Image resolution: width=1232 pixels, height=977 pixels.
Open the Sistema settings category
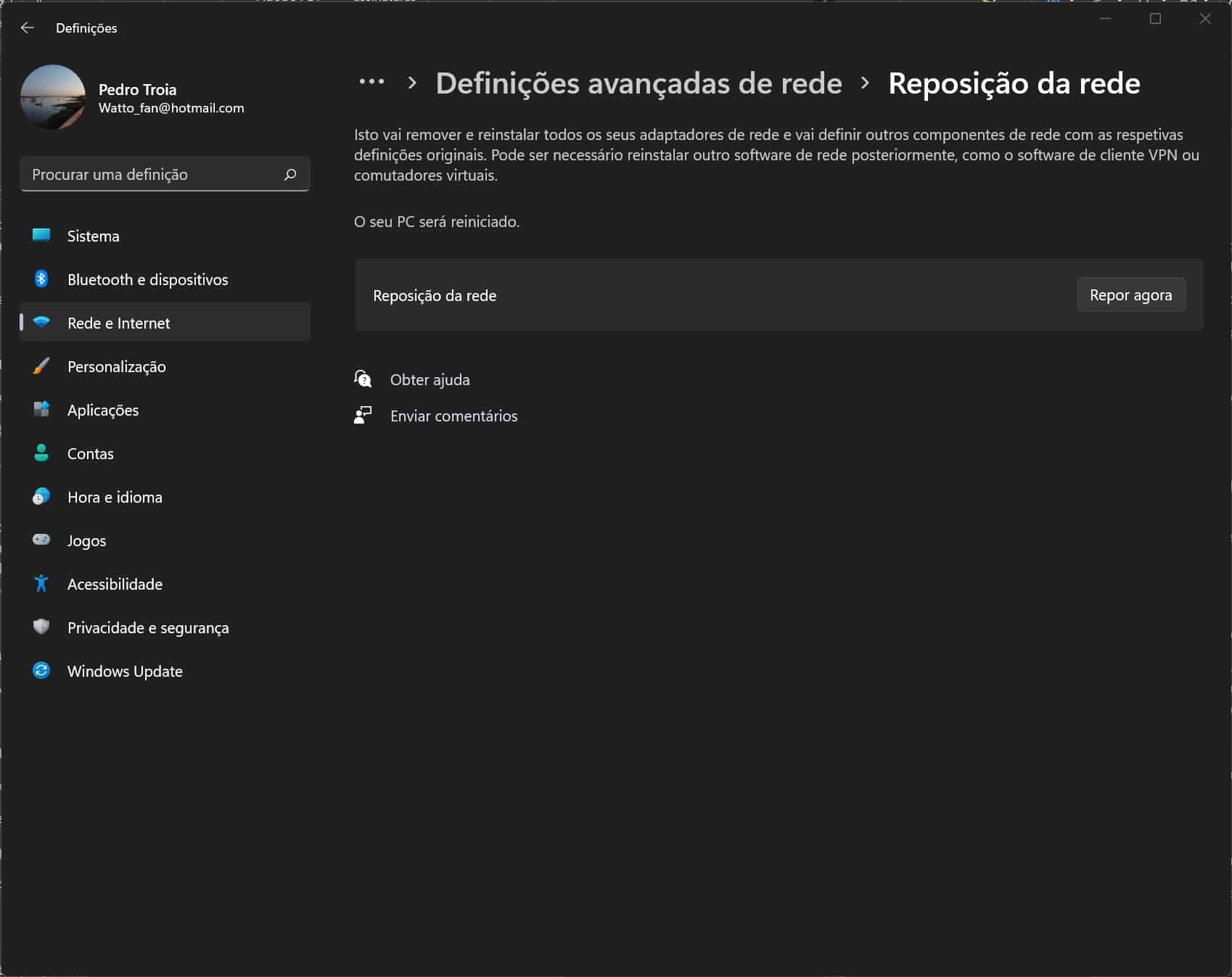(x=93, y=236)
